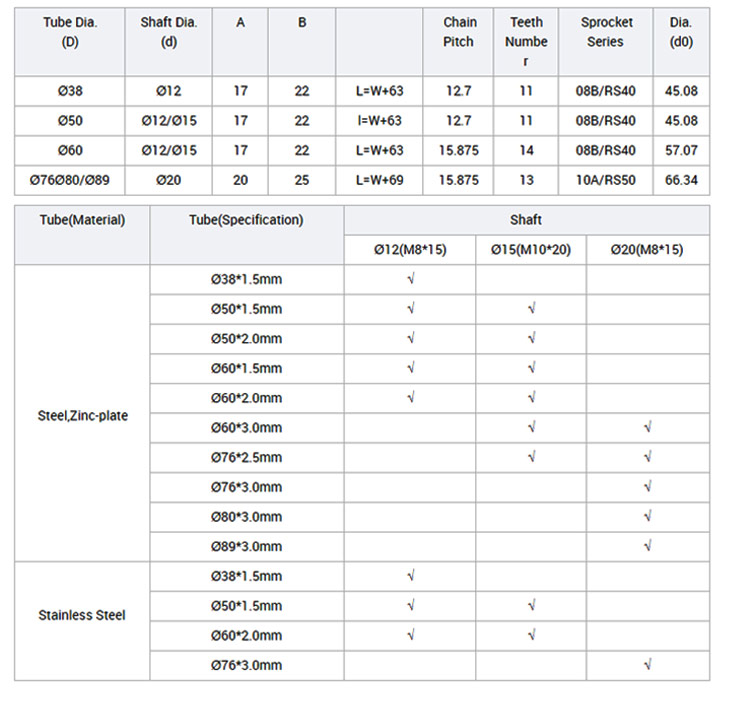750x705 pixels.
Task: Click the check mark in the Ø80*3.0mm row
Action: coord(648,517)
